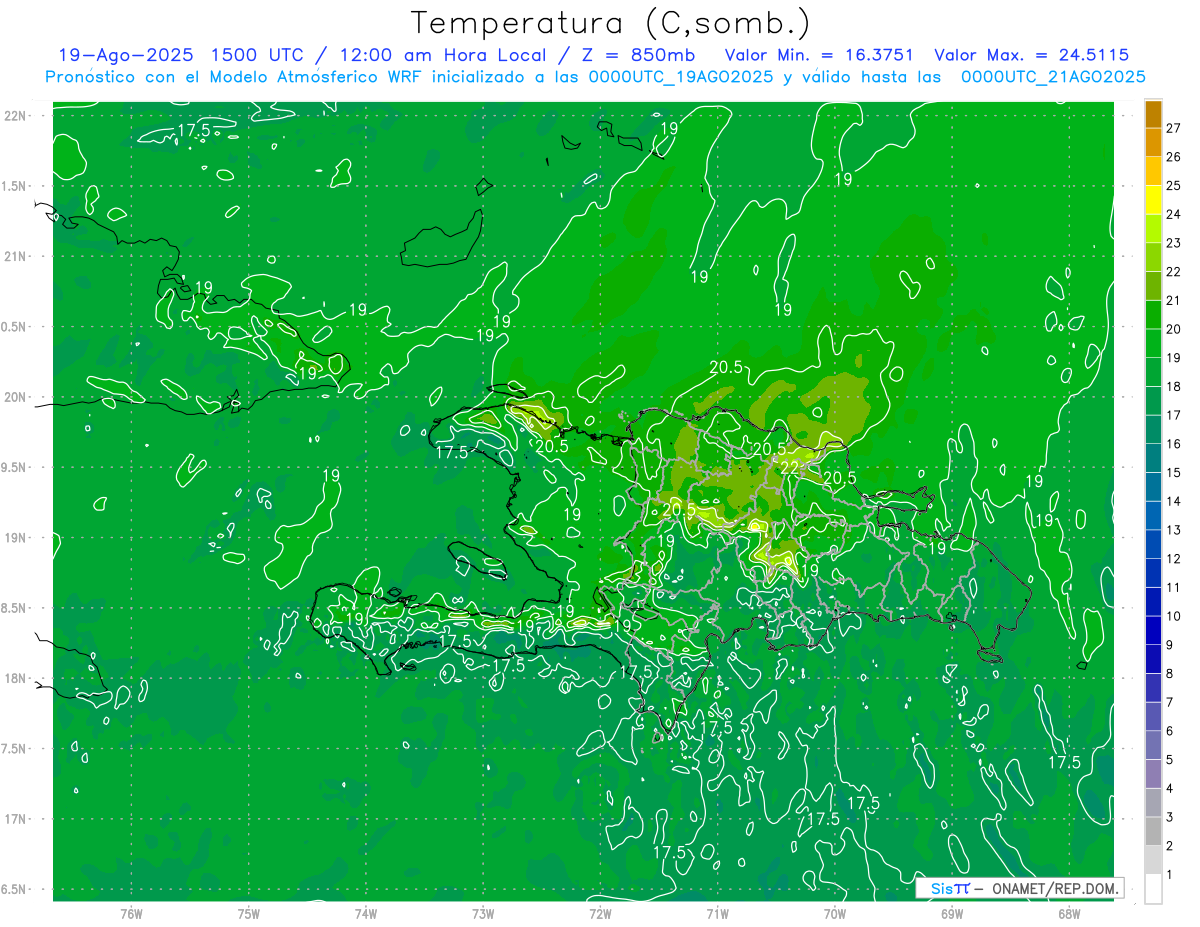
Task: Click the '72W' longitude axis label
Action: [600, 914]
